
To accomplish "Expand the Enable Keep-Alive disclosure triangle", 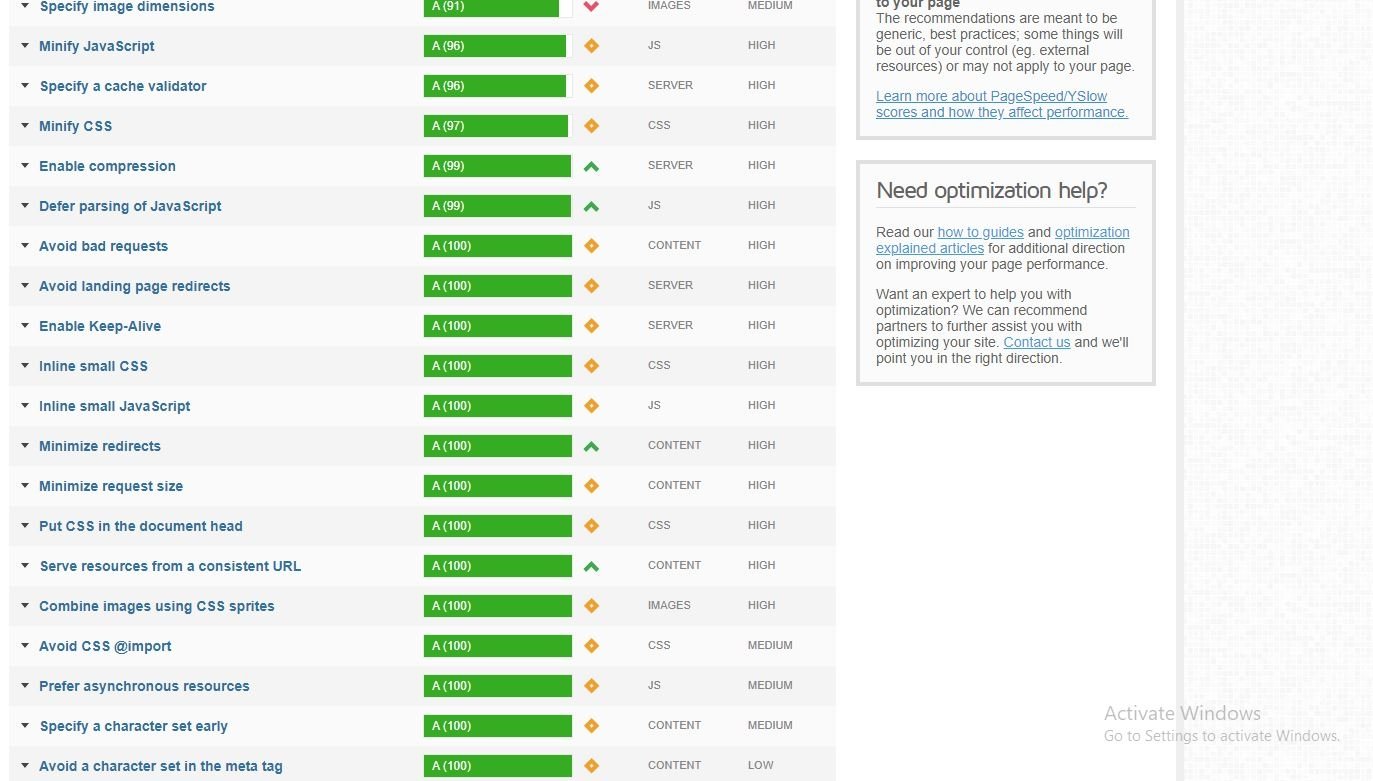I will 25,326.
